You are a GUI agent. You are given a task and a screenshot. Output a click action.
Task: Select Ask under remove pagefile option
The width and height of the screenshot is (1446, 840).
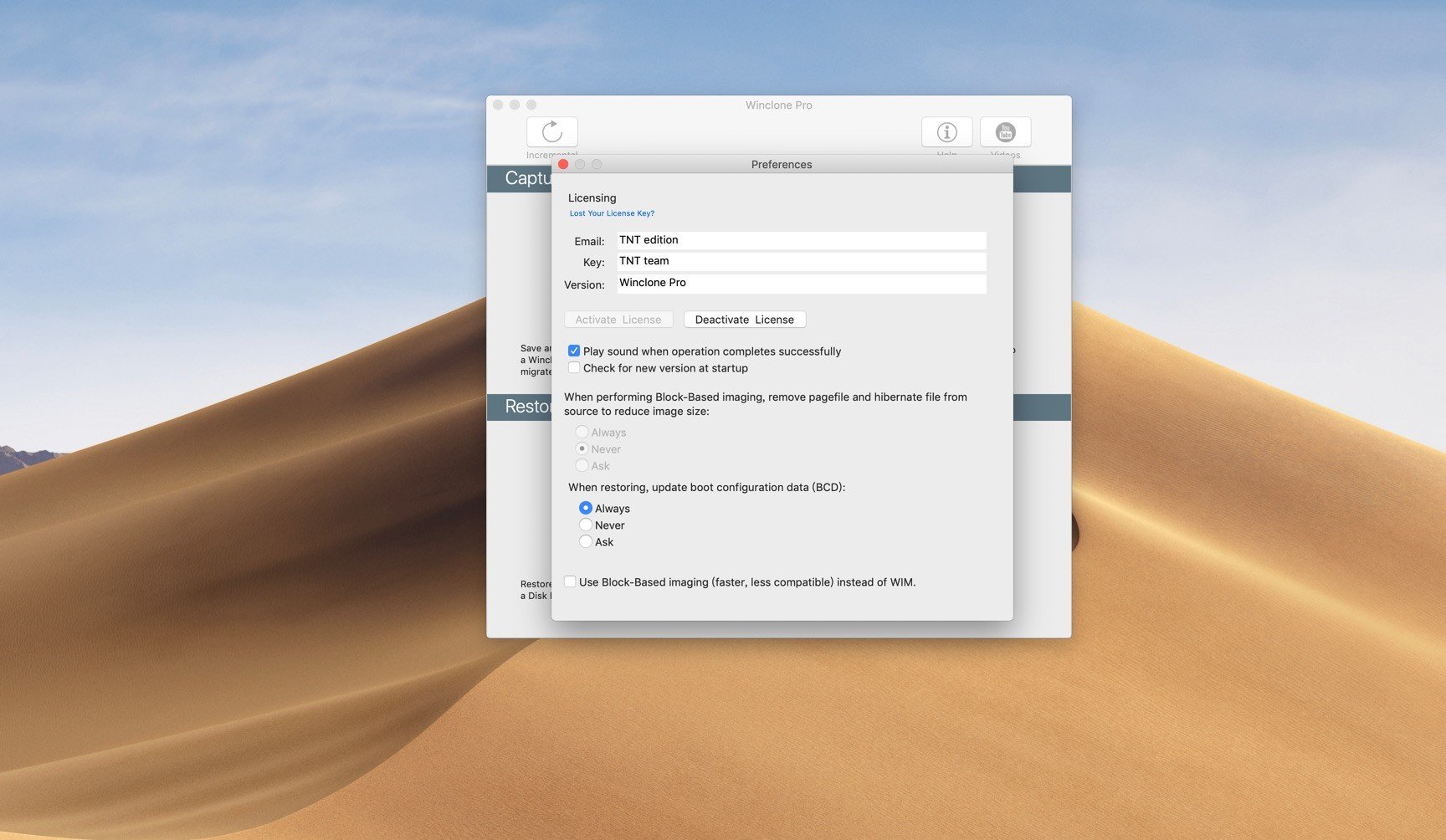[x=582, y=465]
